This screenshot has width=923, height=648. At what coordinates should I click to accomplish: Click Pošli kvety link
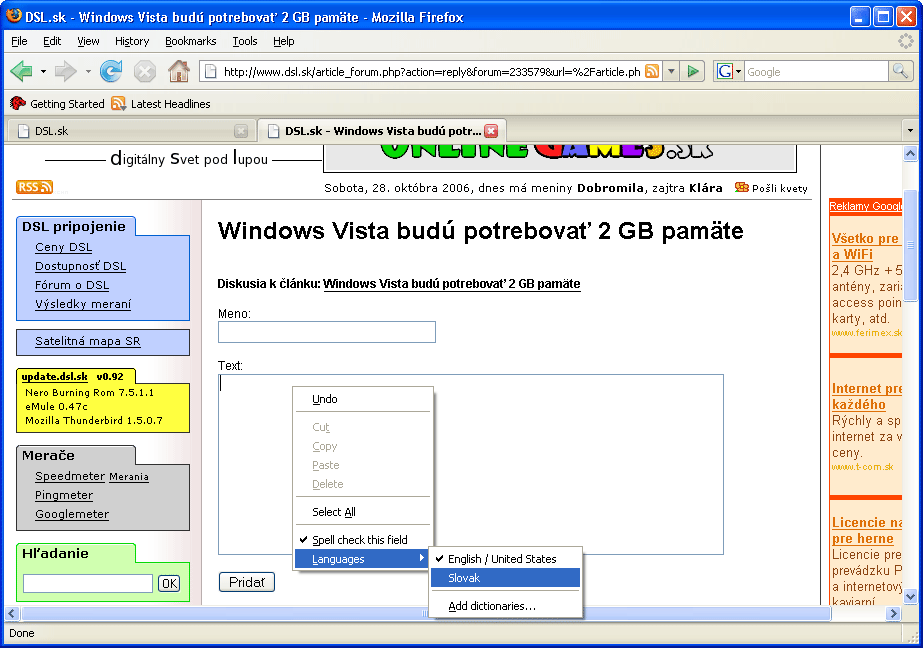[779, 188]
